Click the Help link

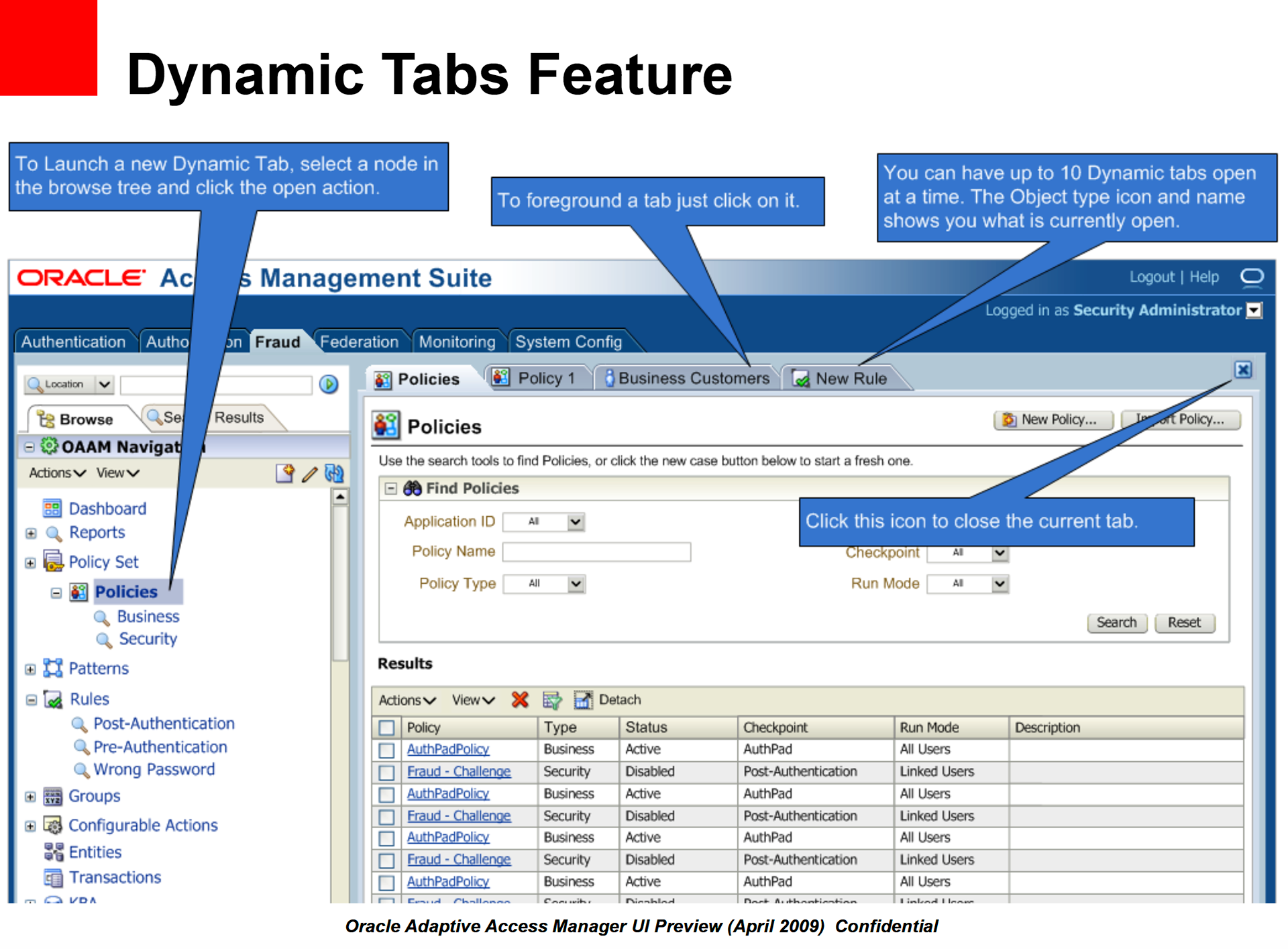[x=1203, y=277]
